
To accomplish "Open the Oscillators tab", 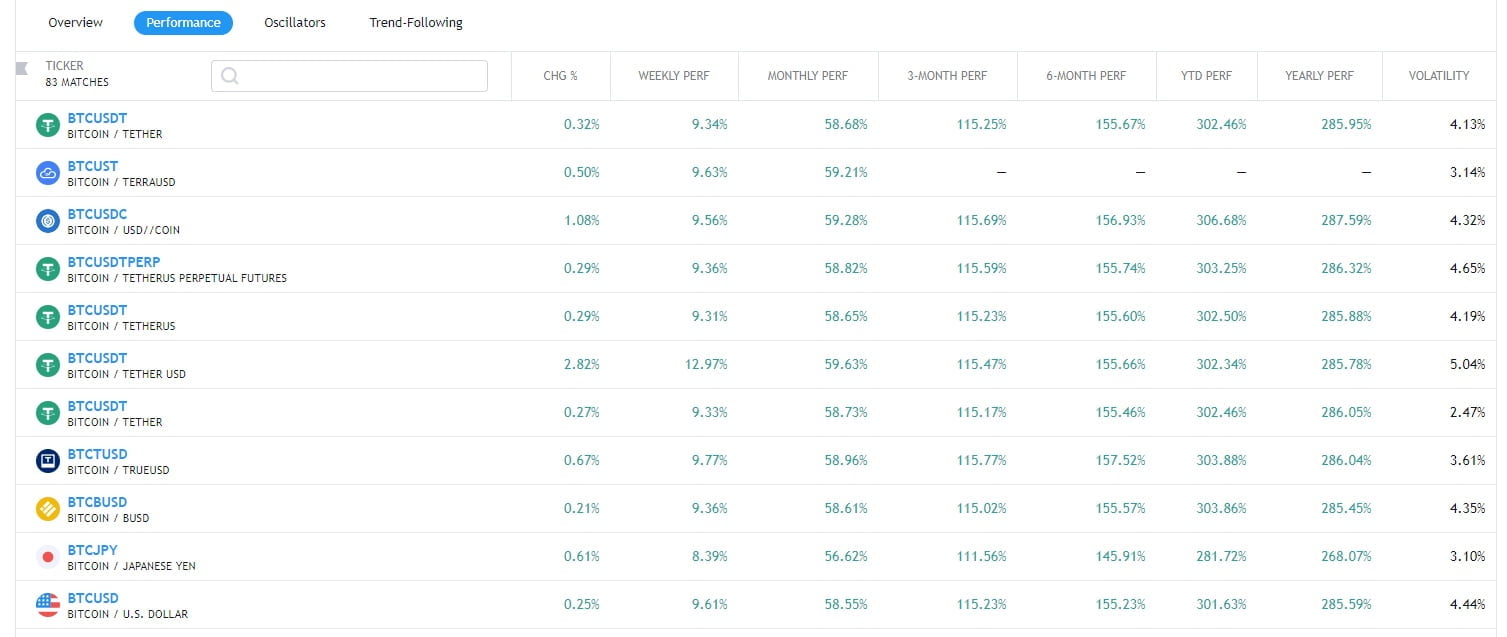I will tap(295, 22).
